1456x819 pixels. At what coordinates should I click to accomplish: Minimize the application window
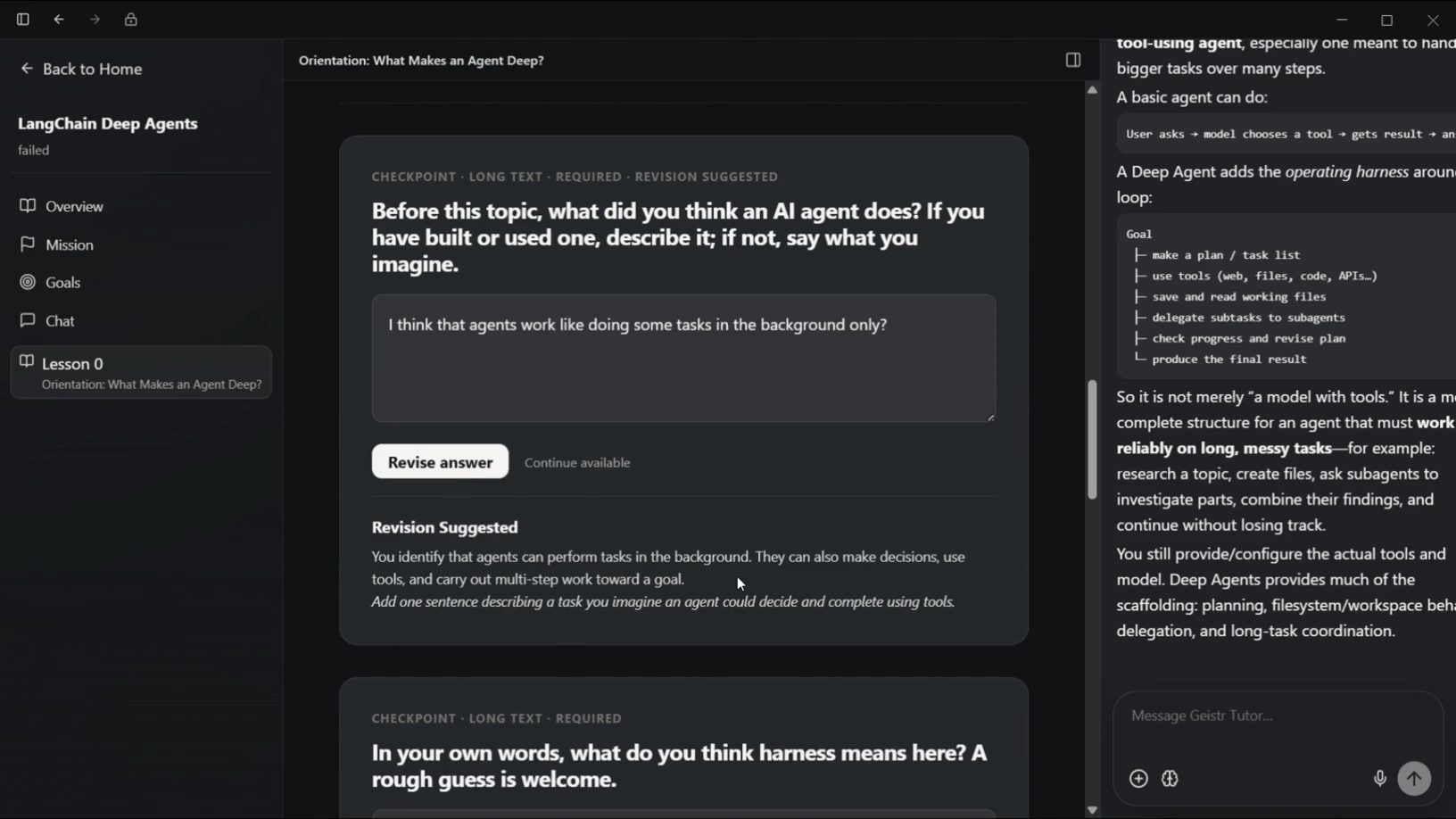[1342, 20]
